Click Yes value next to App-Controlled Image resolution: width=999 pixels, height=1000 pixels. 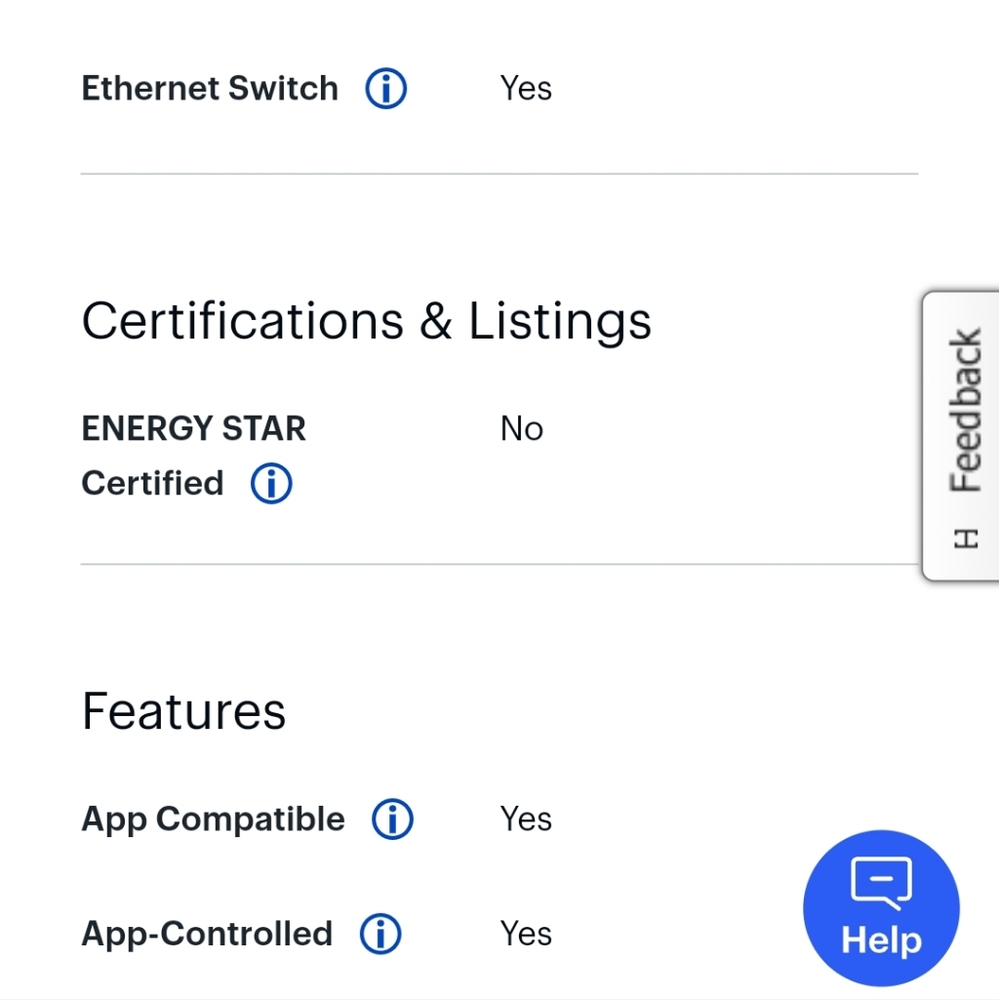coord(526,934)
